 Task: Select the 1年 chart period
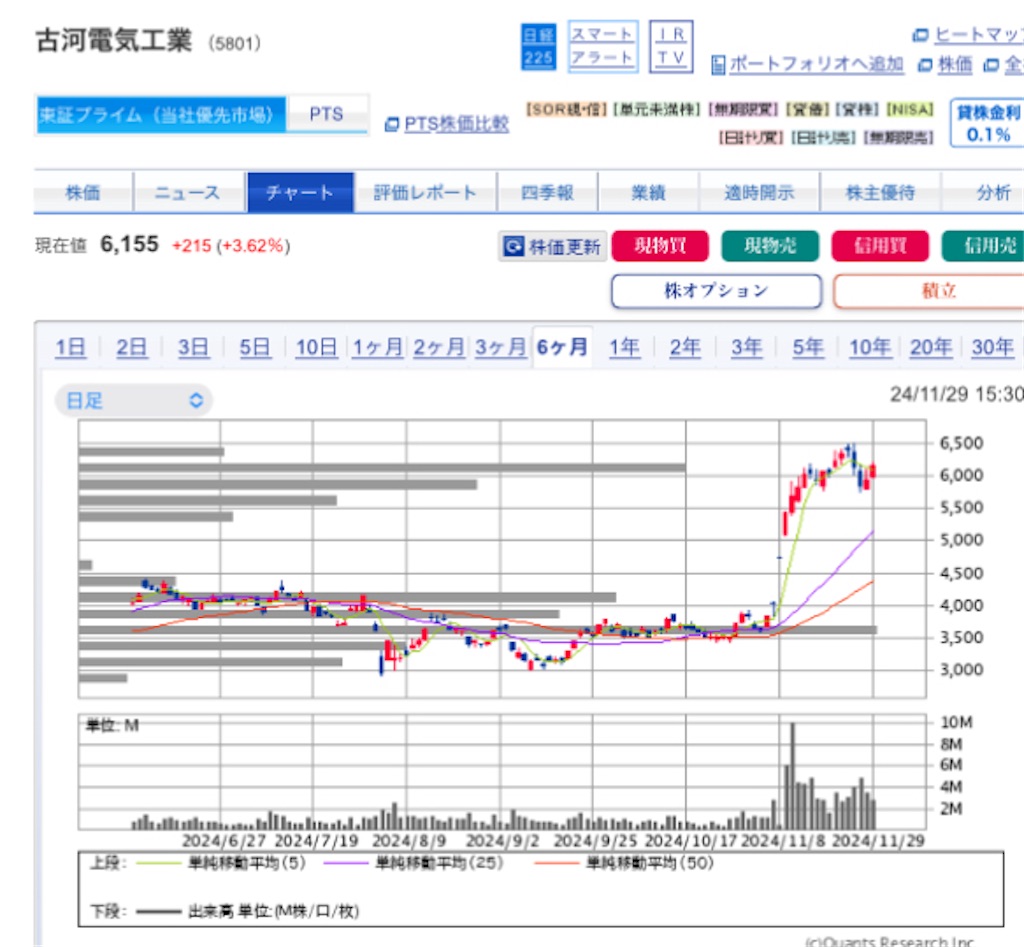tap(624, 347)
